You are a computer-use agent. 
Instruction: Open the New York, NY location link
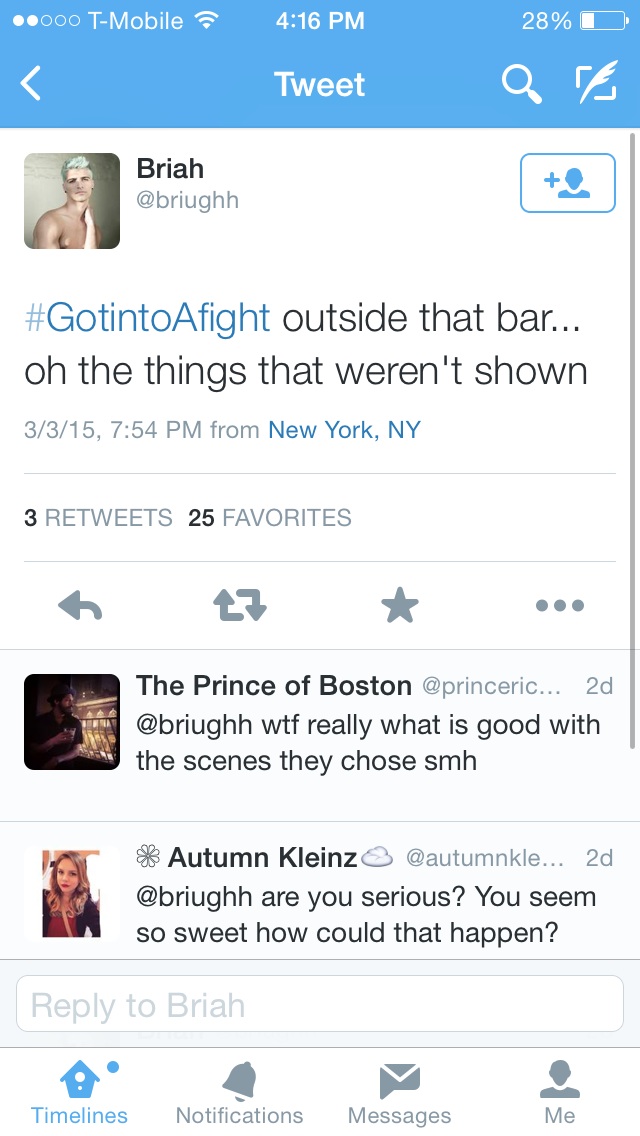pyautogui.click(x=344, y=430)
